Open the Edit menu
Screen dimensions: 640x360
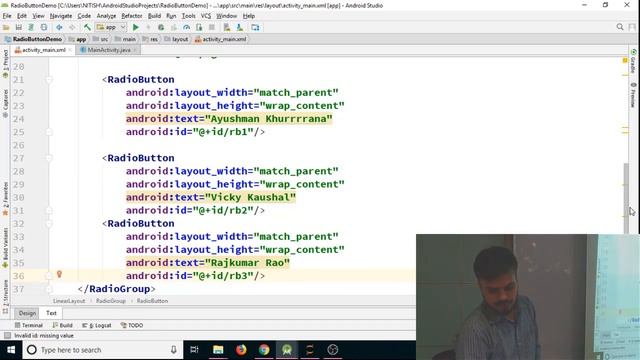pyautogui.click(x=22, y=16)
